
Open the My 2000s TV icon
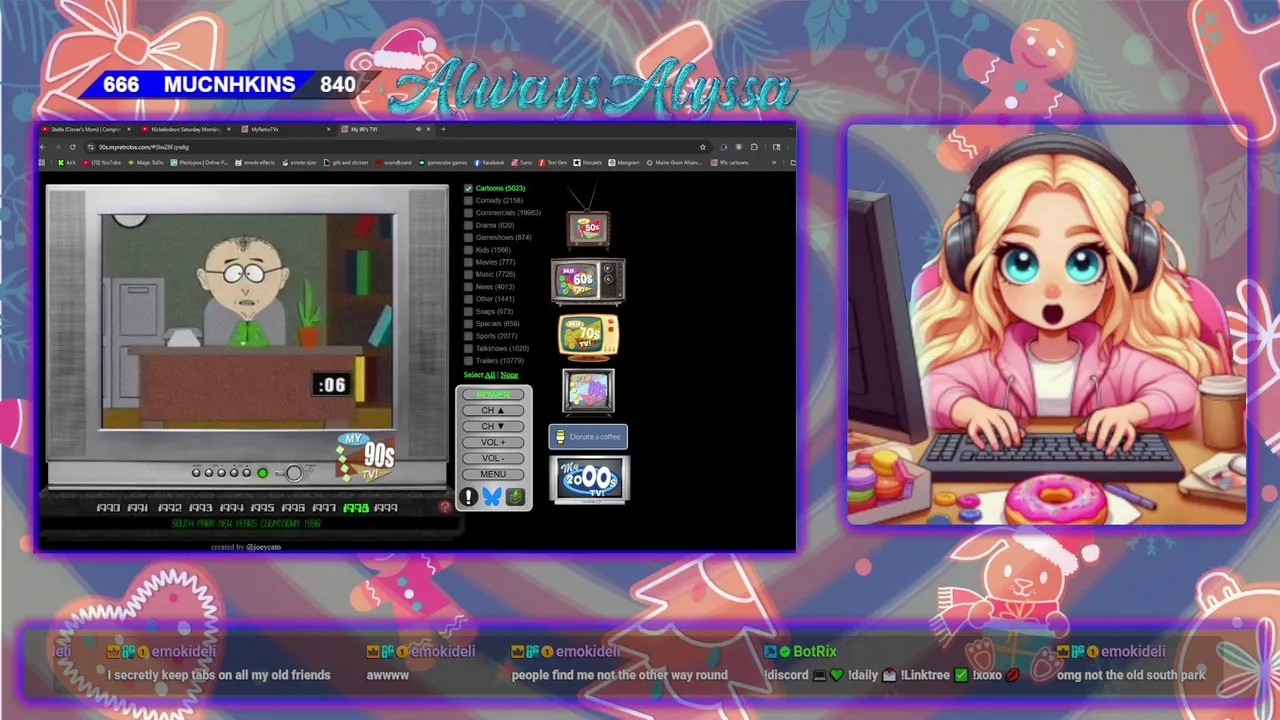pyautogui.click(x=589, y=480)
